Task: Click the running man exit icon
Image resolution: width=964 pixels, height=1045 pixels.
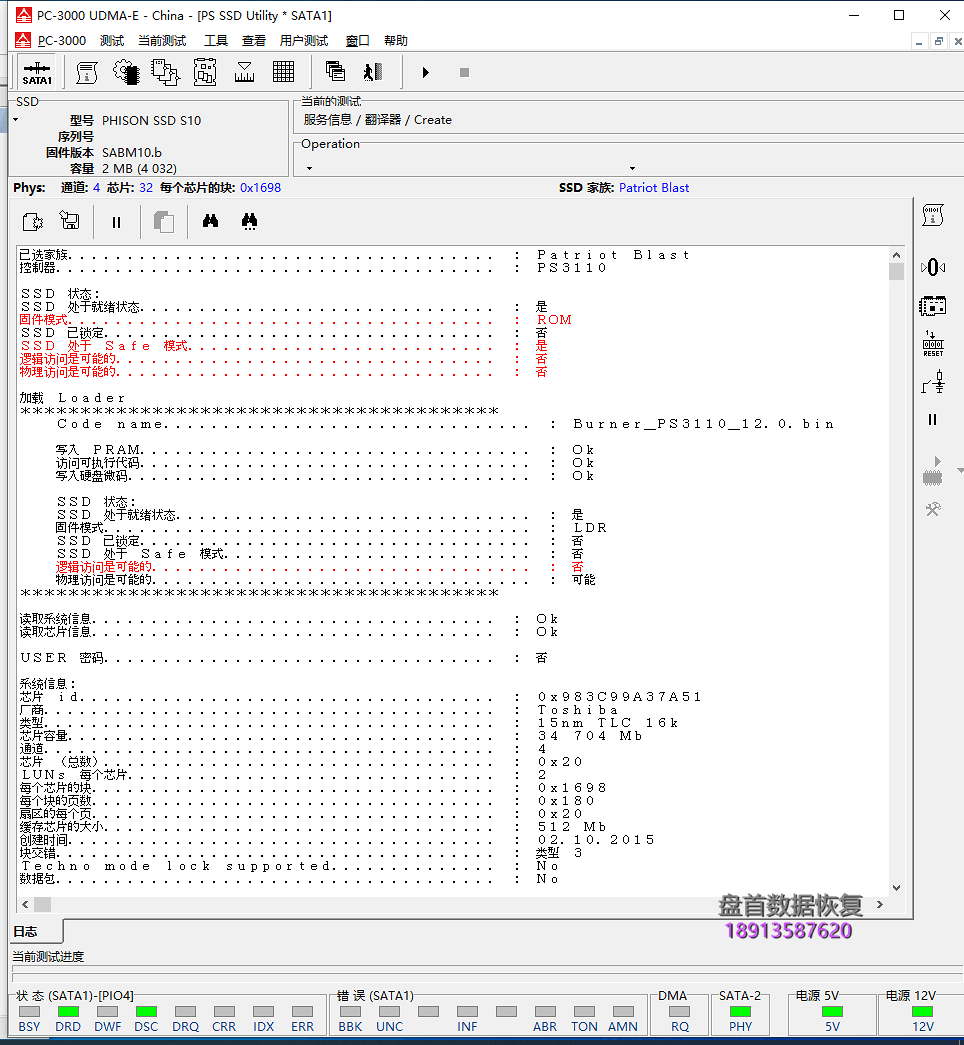Action: pyautogui.click(x=373, y=72)
